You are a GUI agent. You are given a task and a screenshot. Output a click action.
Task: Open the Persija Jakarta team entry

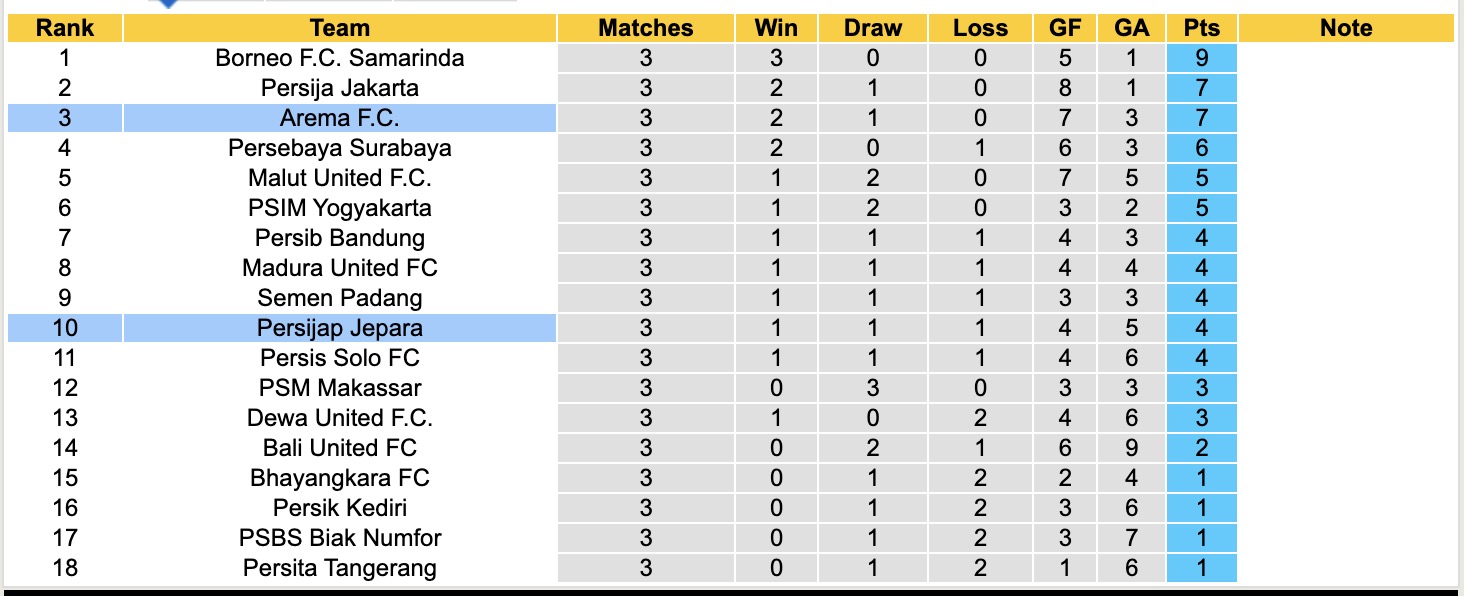(339, 88)
